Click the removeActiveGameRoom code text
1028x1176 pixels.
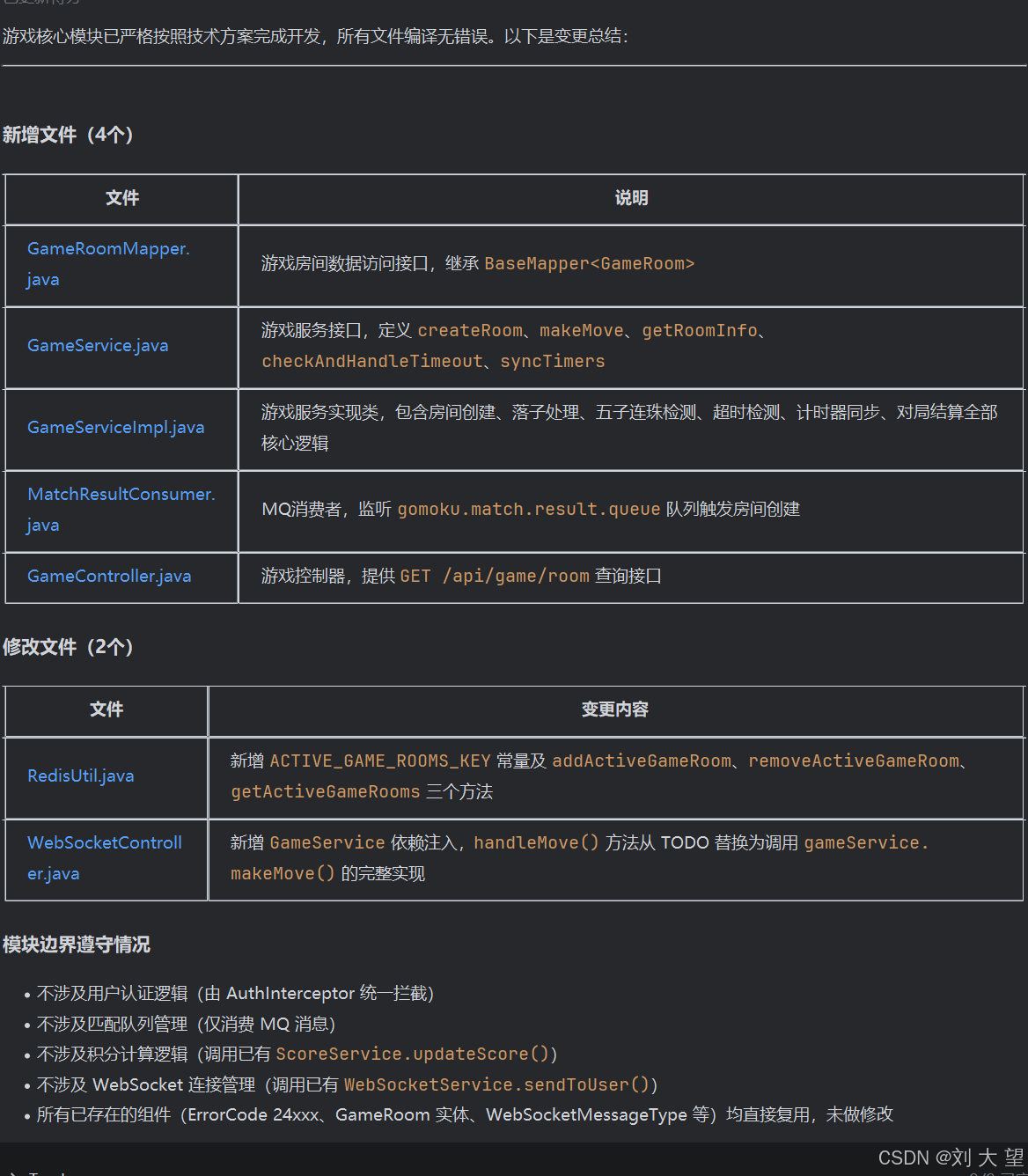coord(854,761)
